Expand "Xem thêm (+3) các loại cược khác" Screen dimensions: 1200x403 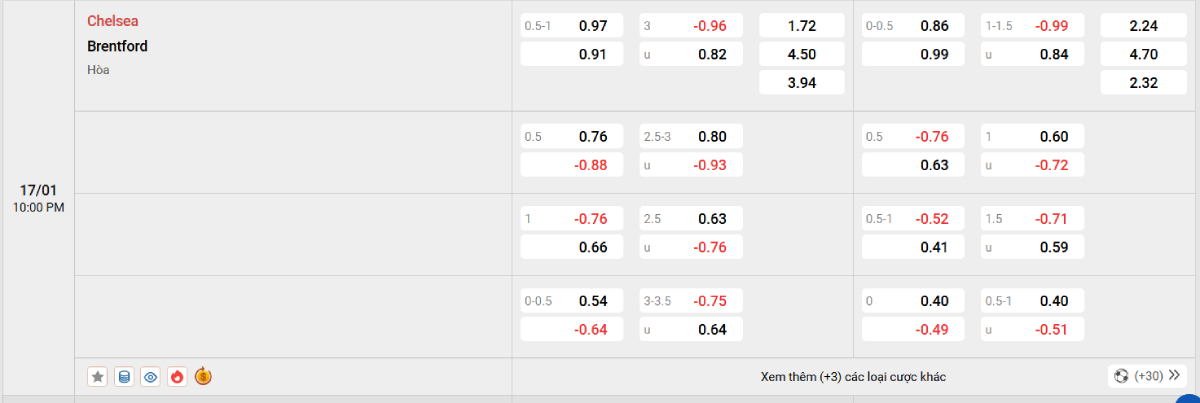(853, 377)
